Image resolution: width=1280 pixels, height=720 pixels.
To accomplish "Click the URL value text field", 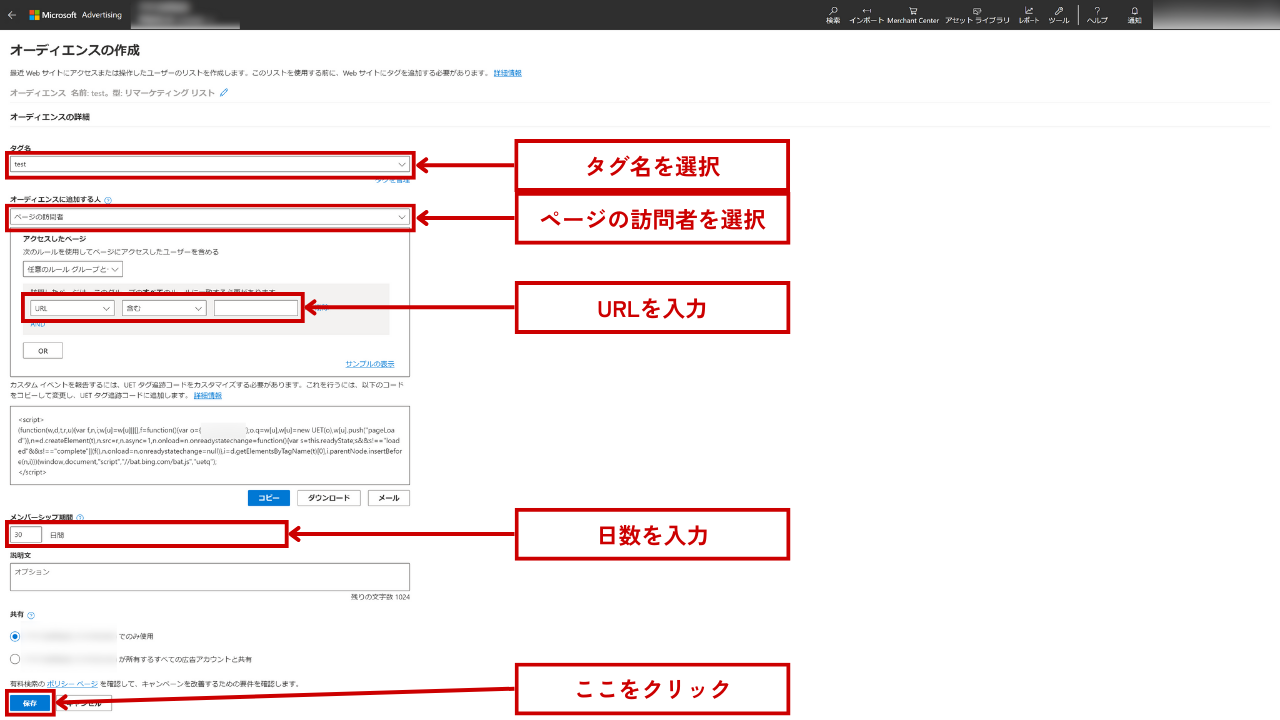I will [x=256, y=309].
